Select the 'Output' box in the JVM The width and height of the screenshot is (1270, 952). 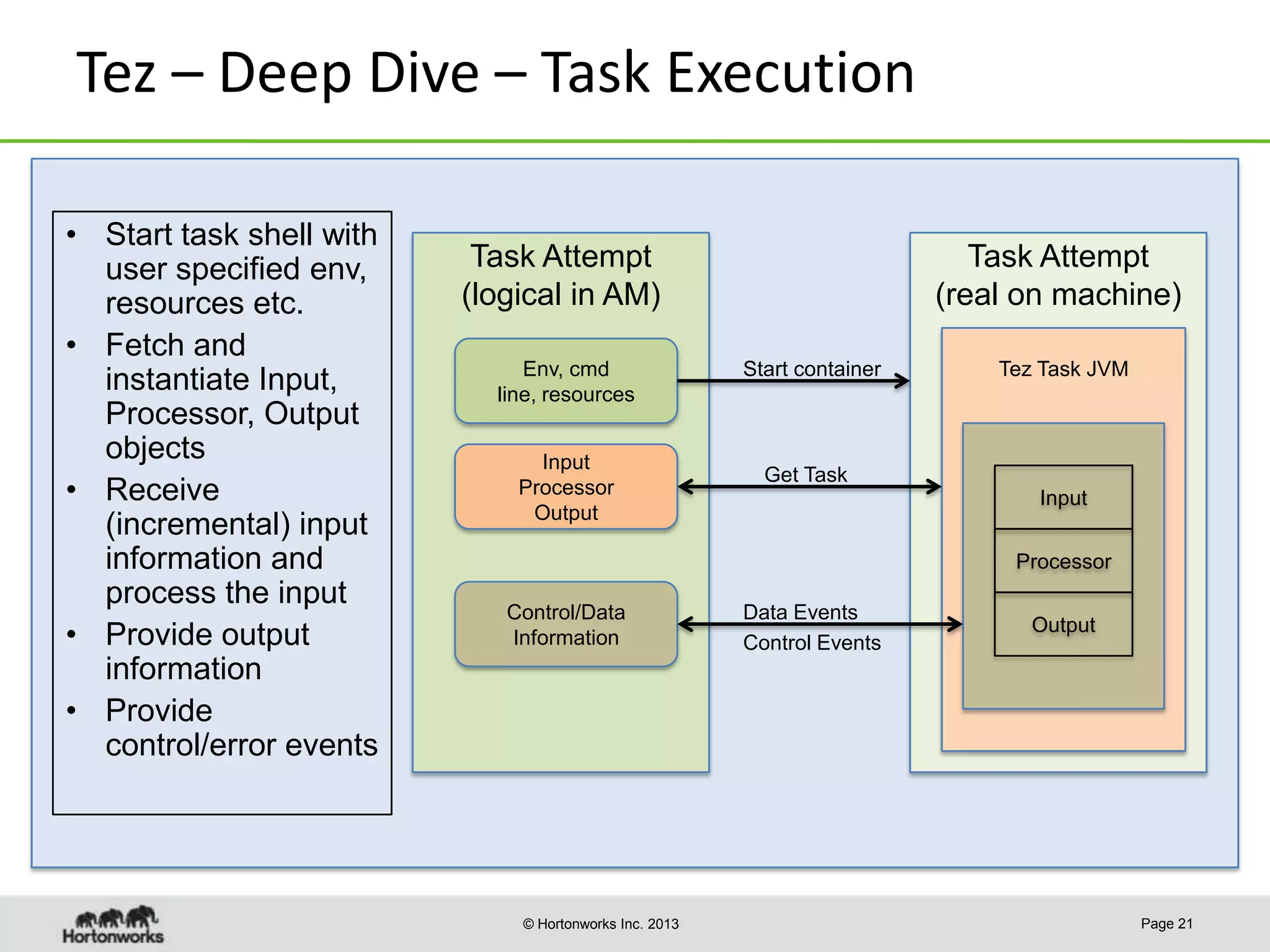[1063, 624]
